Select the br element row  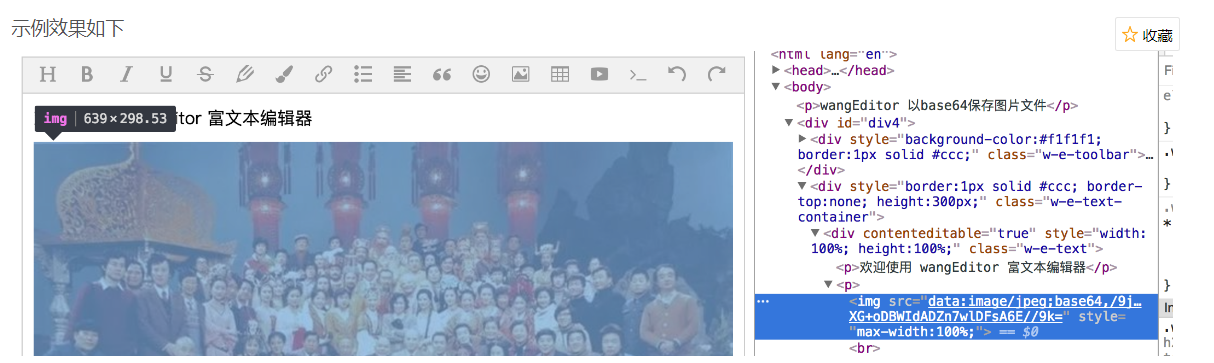point(864,348)
